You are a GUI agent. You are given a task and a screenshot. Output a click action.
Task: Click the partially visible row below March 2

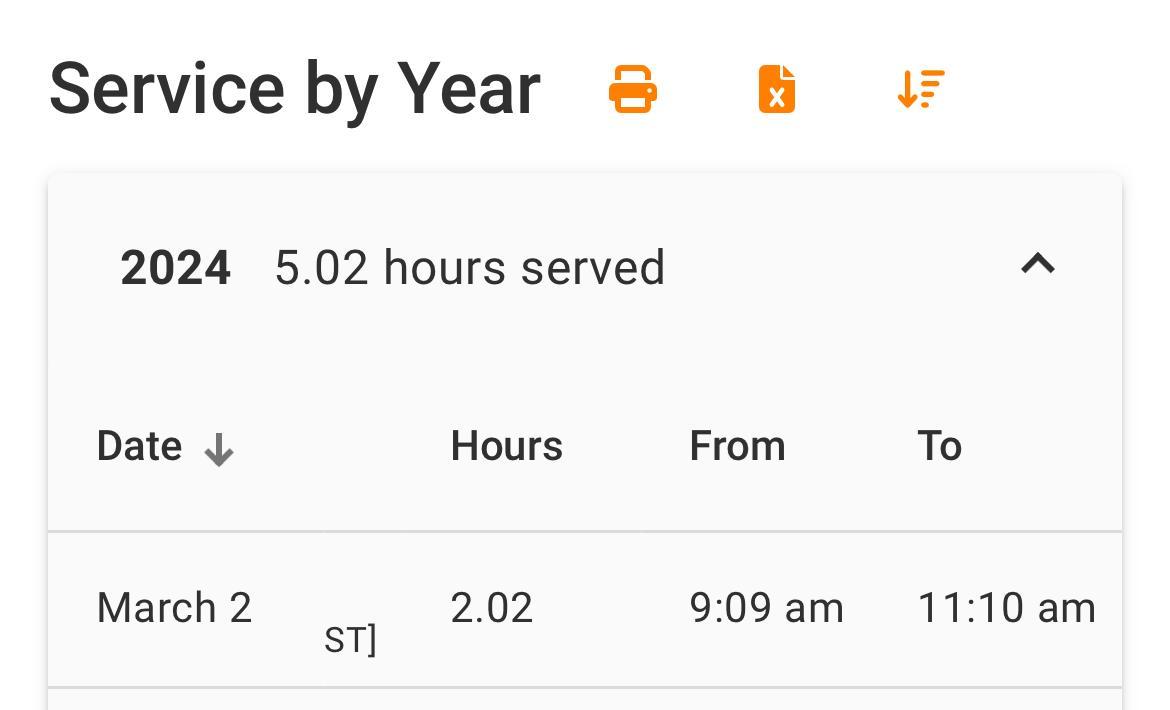(585, 700)
